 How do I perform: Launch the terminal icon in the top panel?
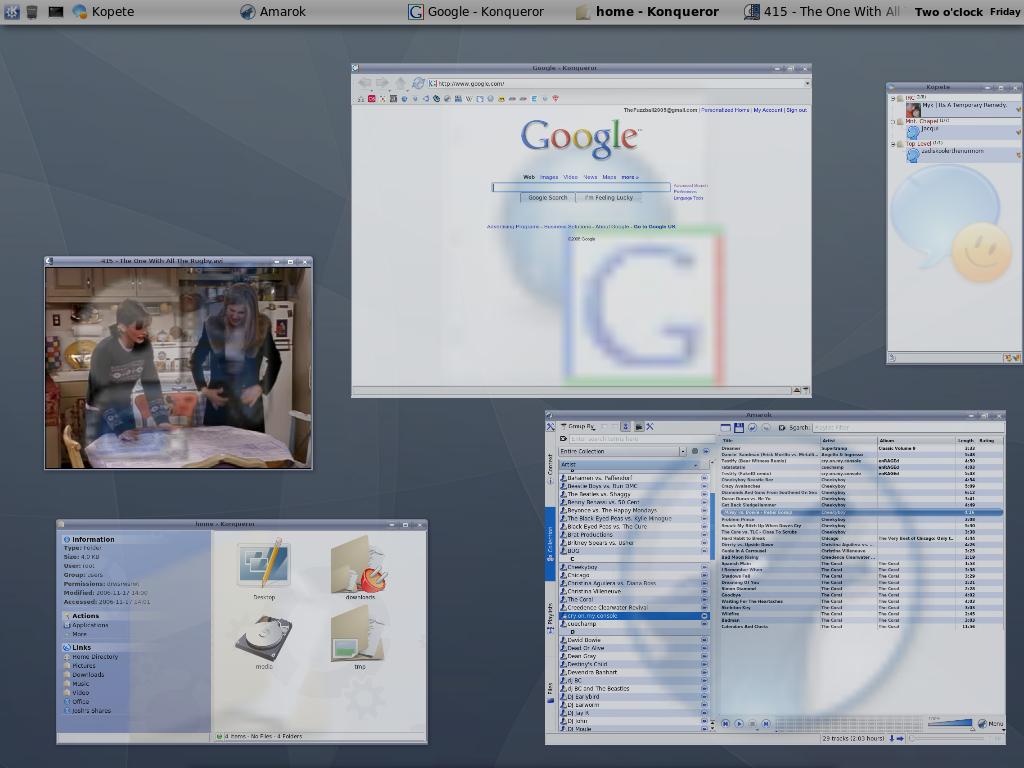(56, 12)
